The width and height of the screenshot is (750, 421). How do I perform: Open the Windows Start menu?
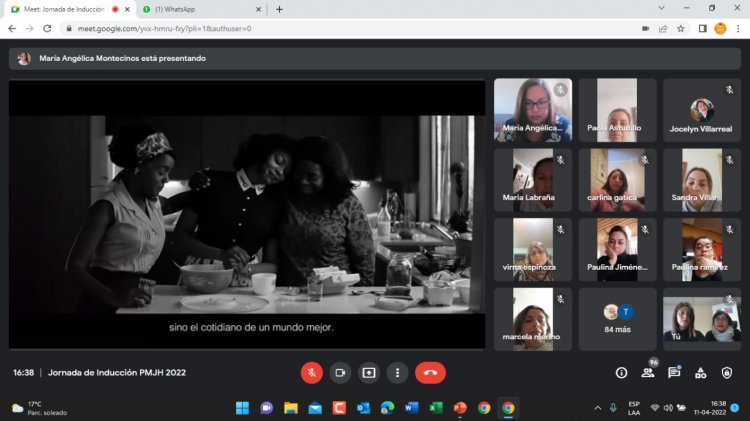(x=243, y=408)
